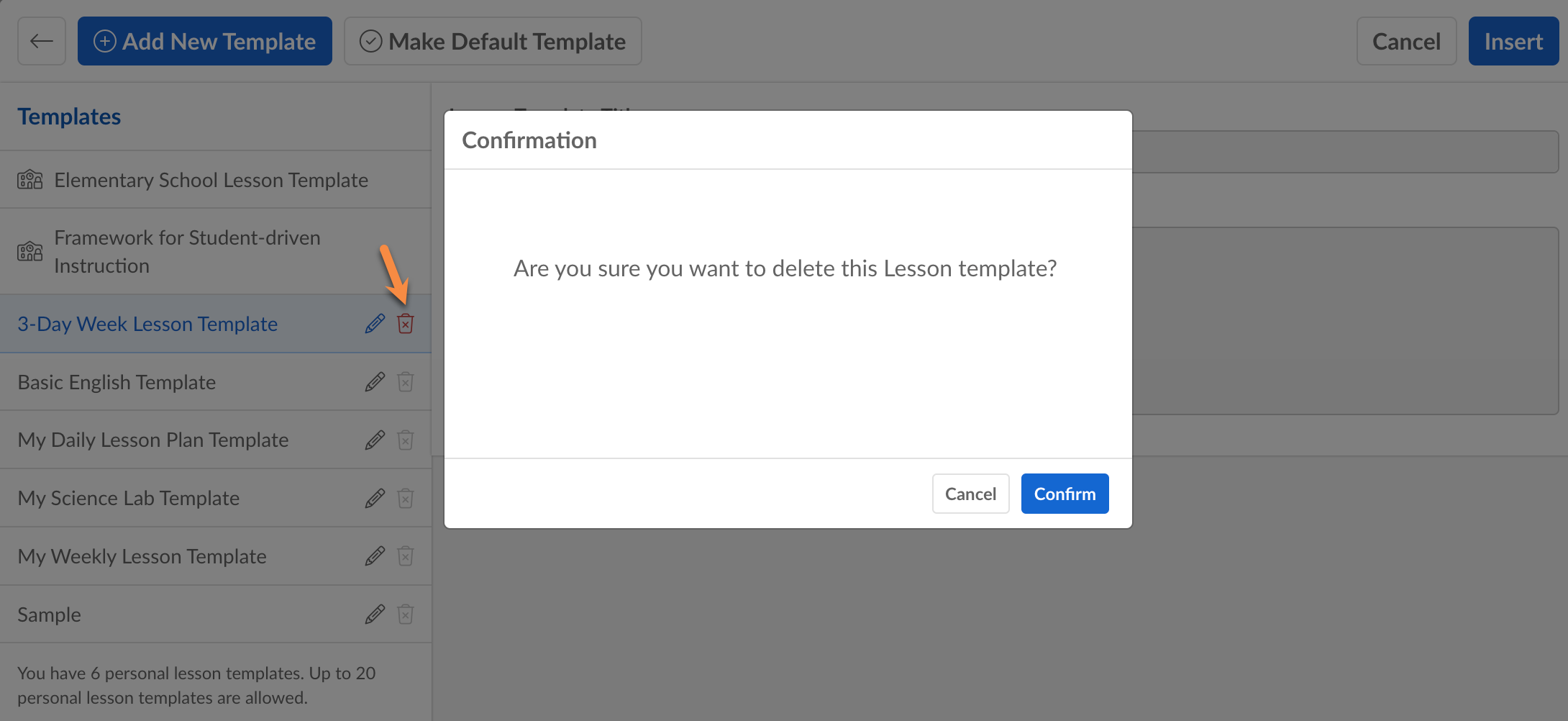
Task: Click trash icon for My Daily Lesson Plan
Action: [406, 440]
